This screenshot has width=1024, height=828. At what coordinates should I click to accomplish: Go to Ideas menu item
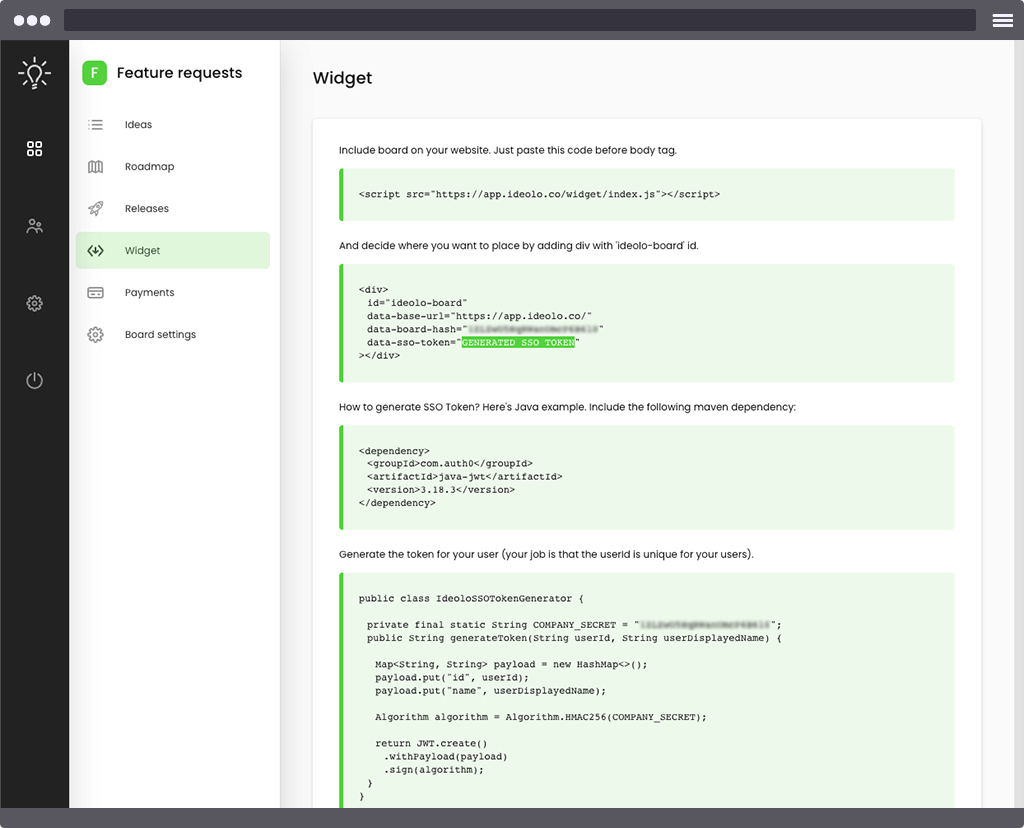tap(138, 125)
